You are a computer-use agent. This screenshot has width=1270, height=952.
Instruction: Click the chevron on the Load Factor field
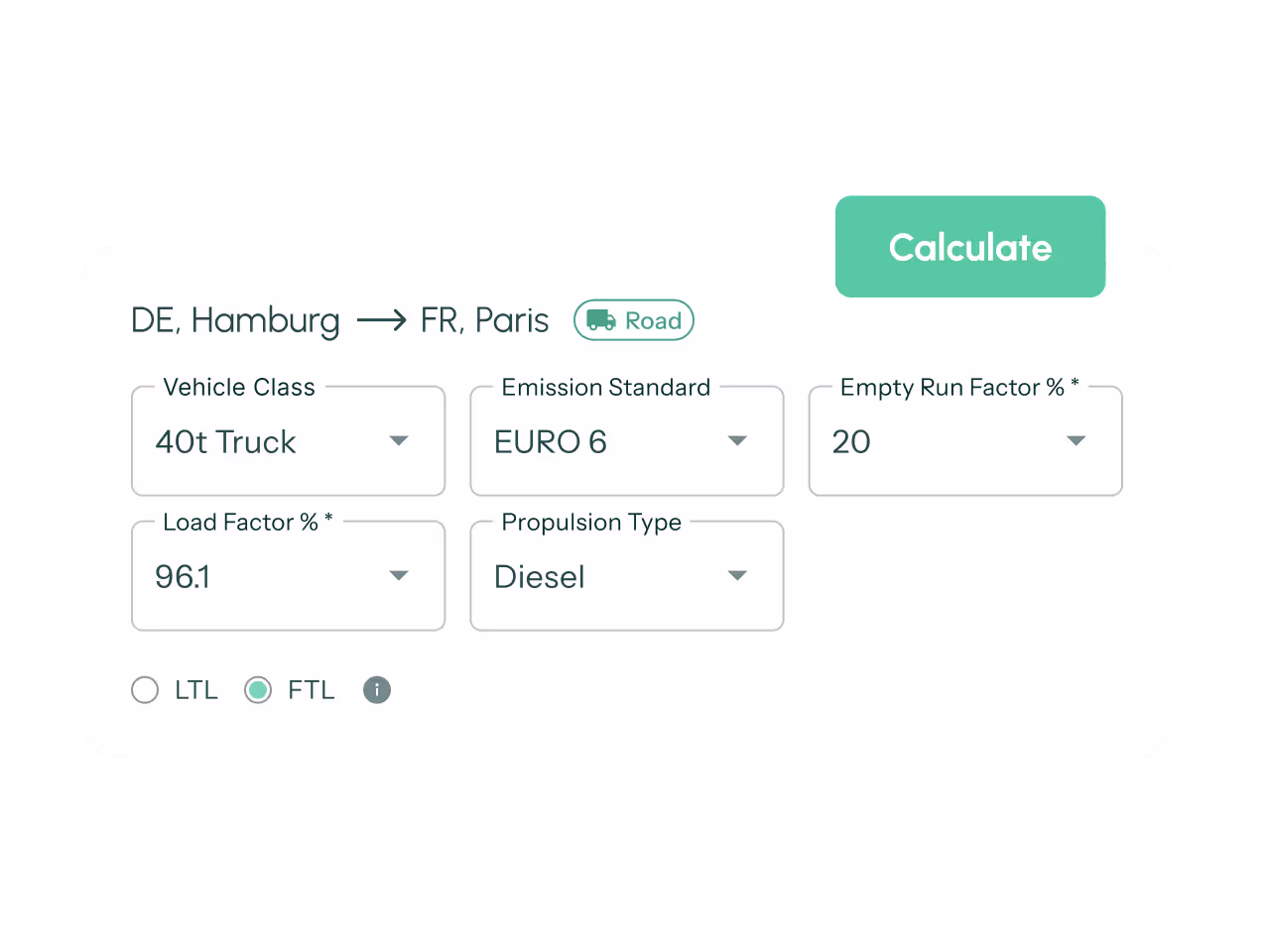click(399, 575)
